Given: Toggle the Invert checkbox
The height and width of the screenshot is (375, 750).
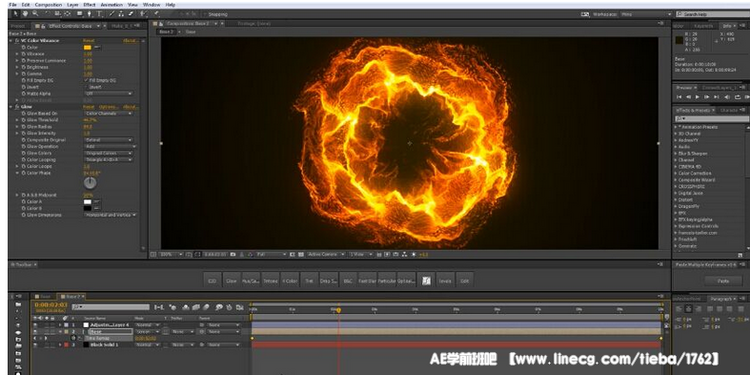Looking at the screenshot, I should pyautogui.click(x=86, y=87).
